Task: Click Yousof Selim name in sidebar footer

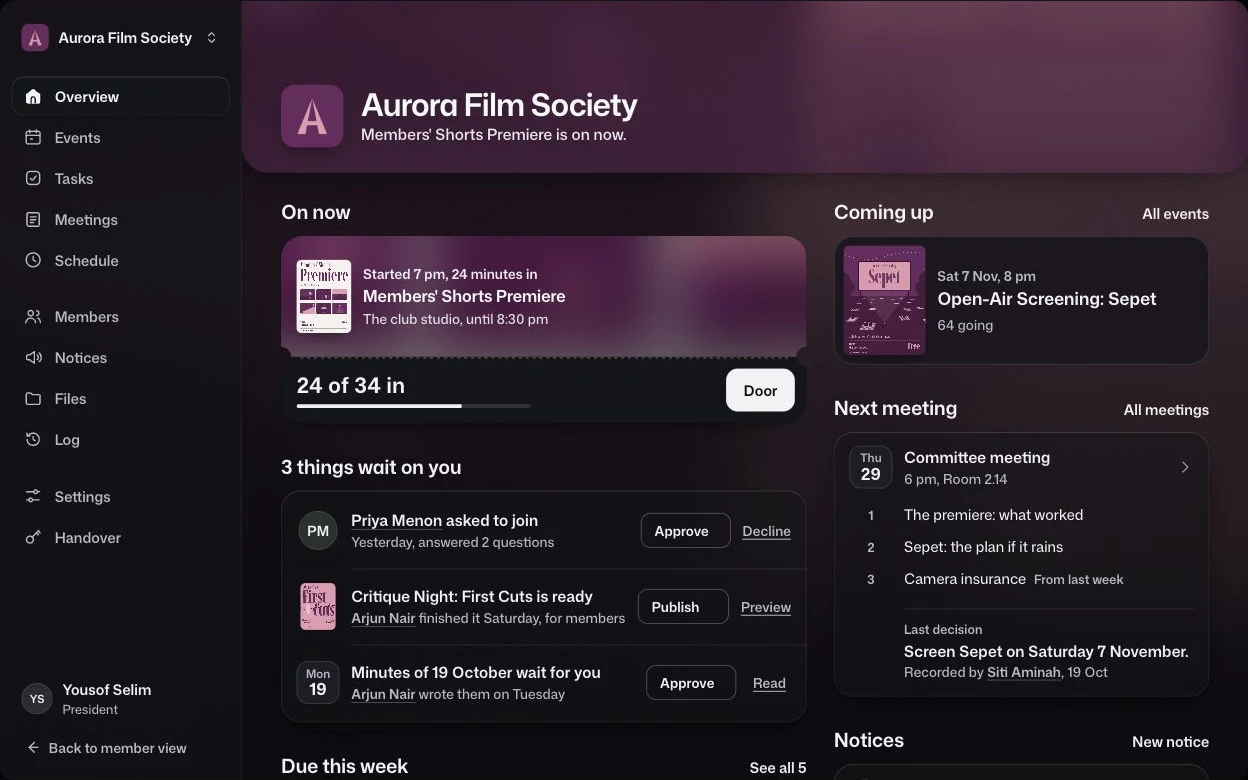Action: click(x=107, y=690)
